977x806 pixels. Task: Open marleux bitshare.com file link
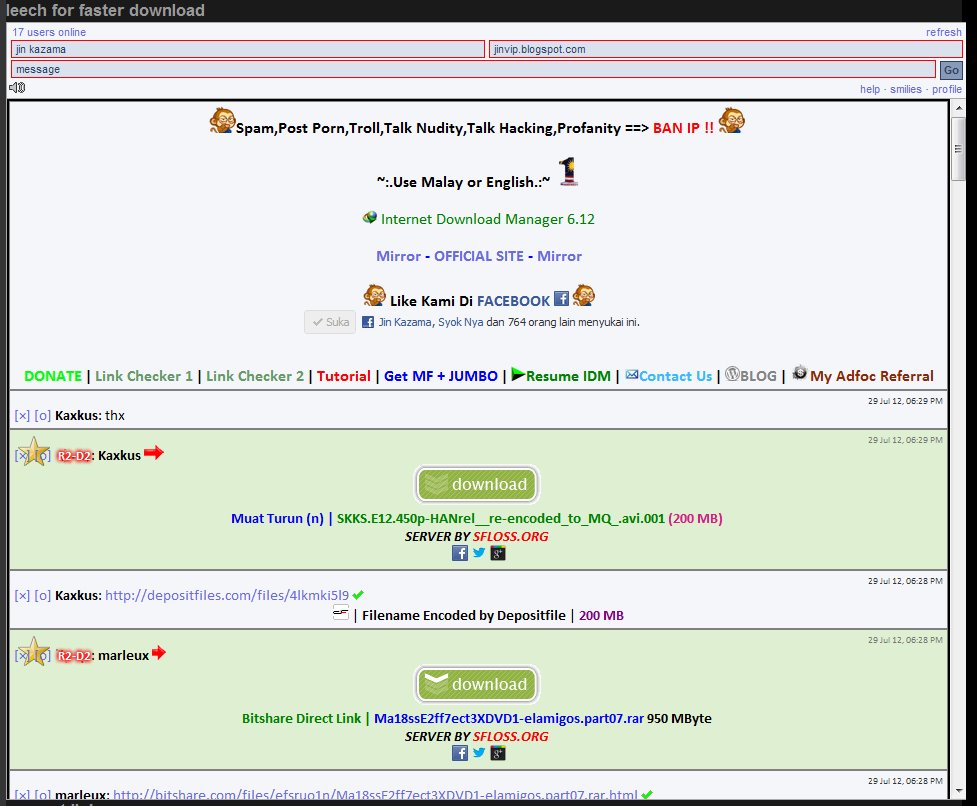tap(375, 795)
